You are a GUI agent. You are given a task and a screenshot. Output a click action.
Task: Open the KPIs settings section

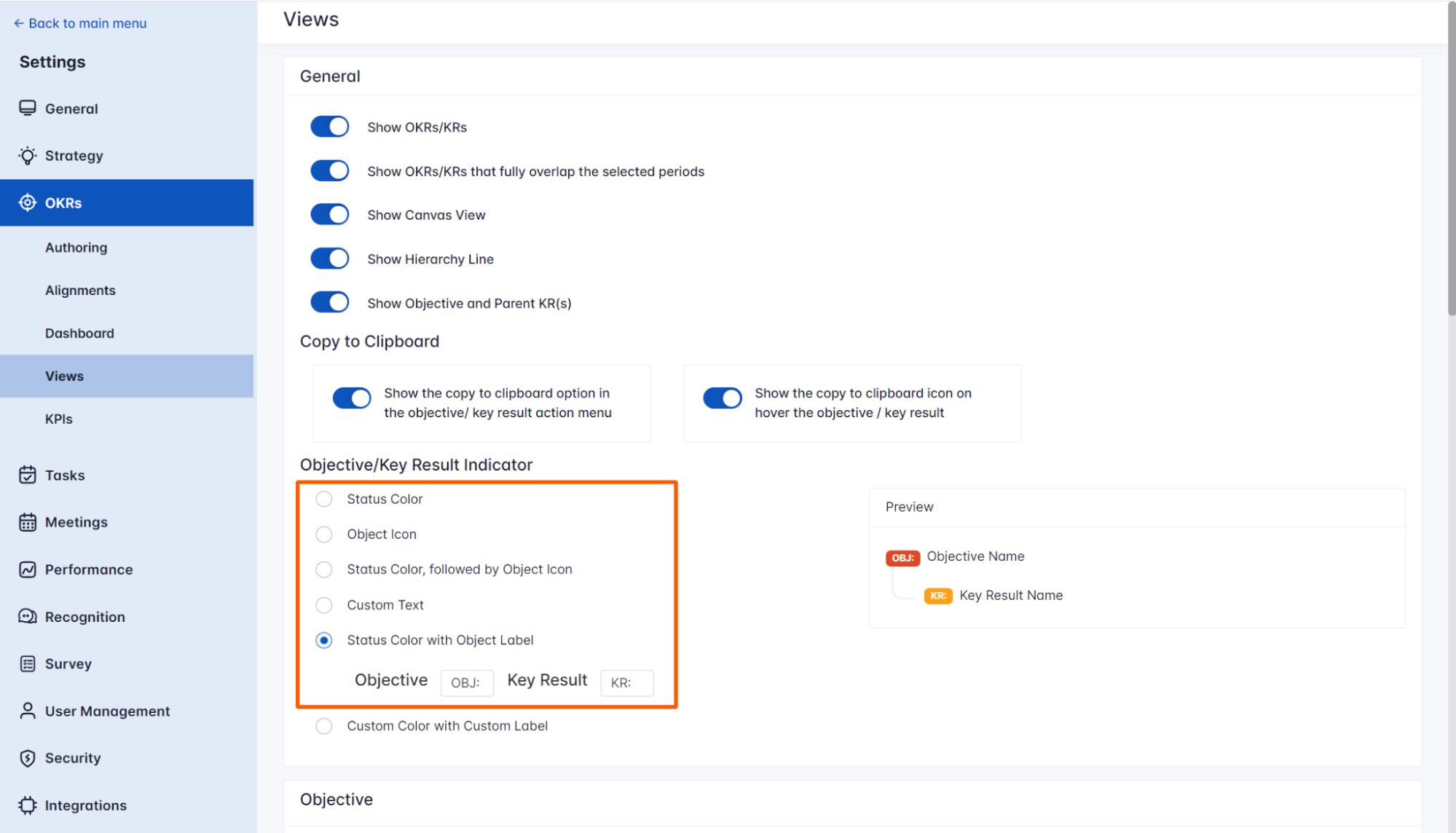tap(59, 419)
